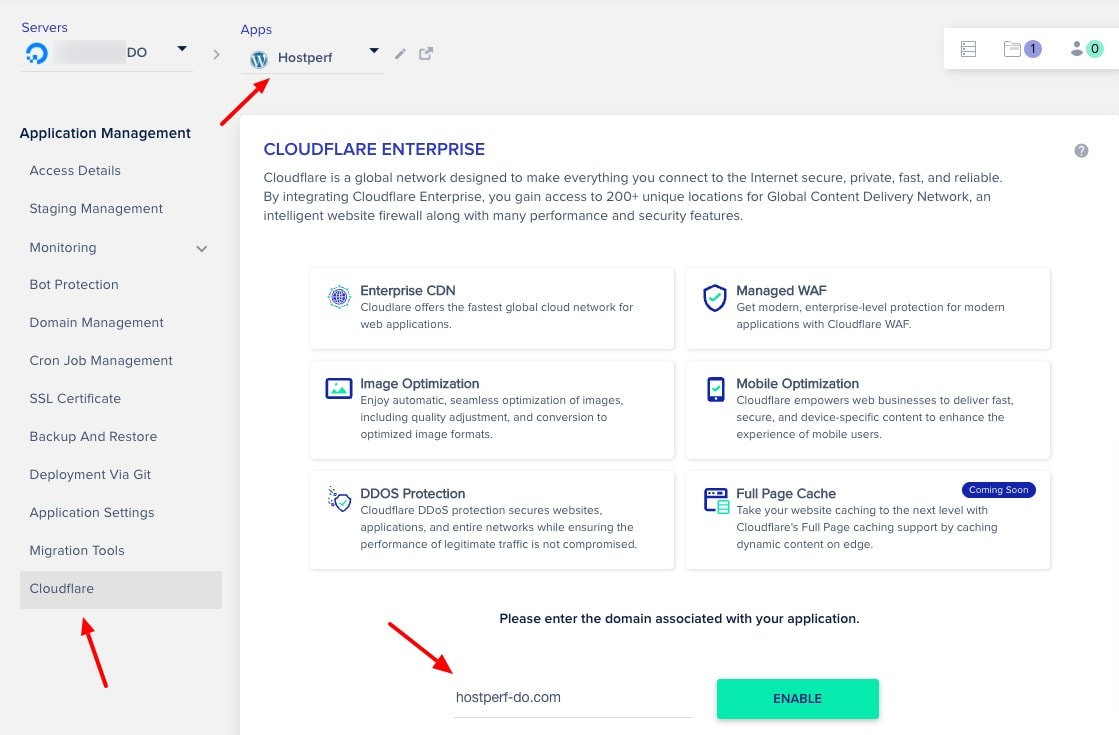Open the Servers dropdown arrow
This screenshot has height=735, width=1119.
click(x=182, y=49)
